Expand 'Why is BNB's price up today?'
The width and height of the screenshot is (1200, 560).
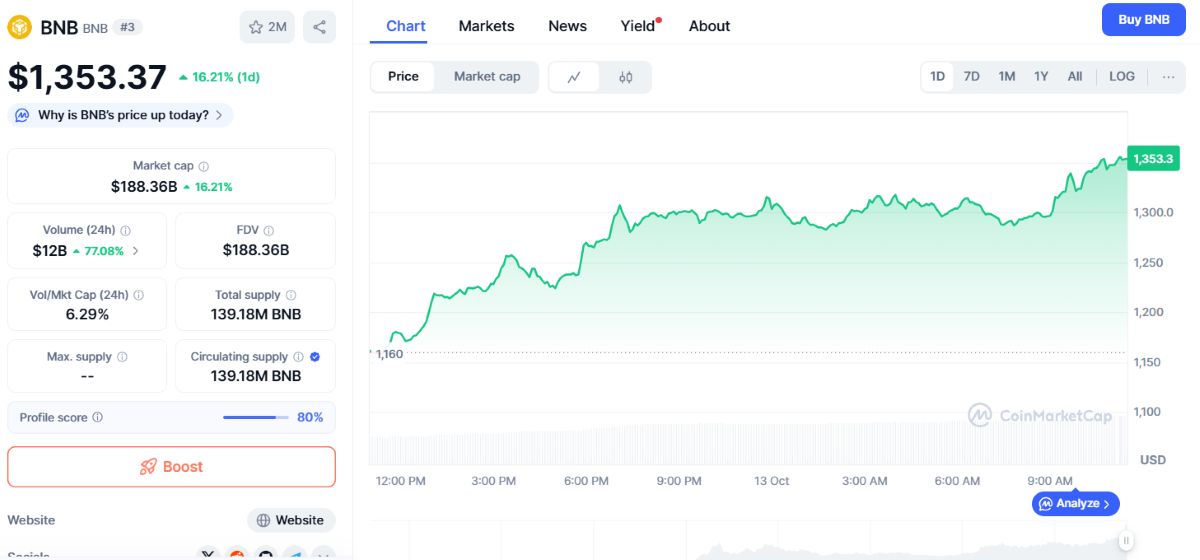coord(121,115)
